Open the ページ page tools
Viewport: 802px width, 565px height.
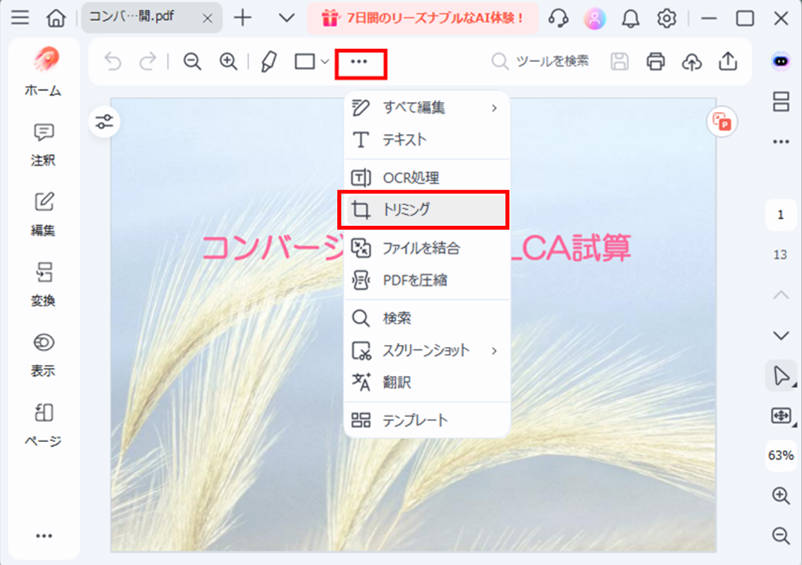pyautogui.click(x=43, y=425)
